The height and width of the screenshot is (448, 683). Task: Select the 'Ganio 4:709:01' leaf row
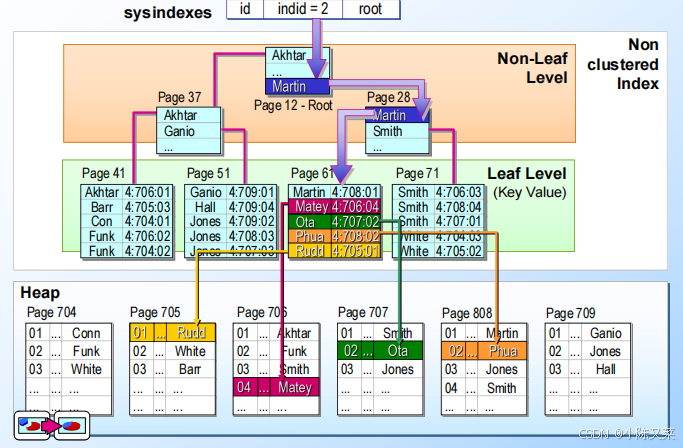point(231,192)
